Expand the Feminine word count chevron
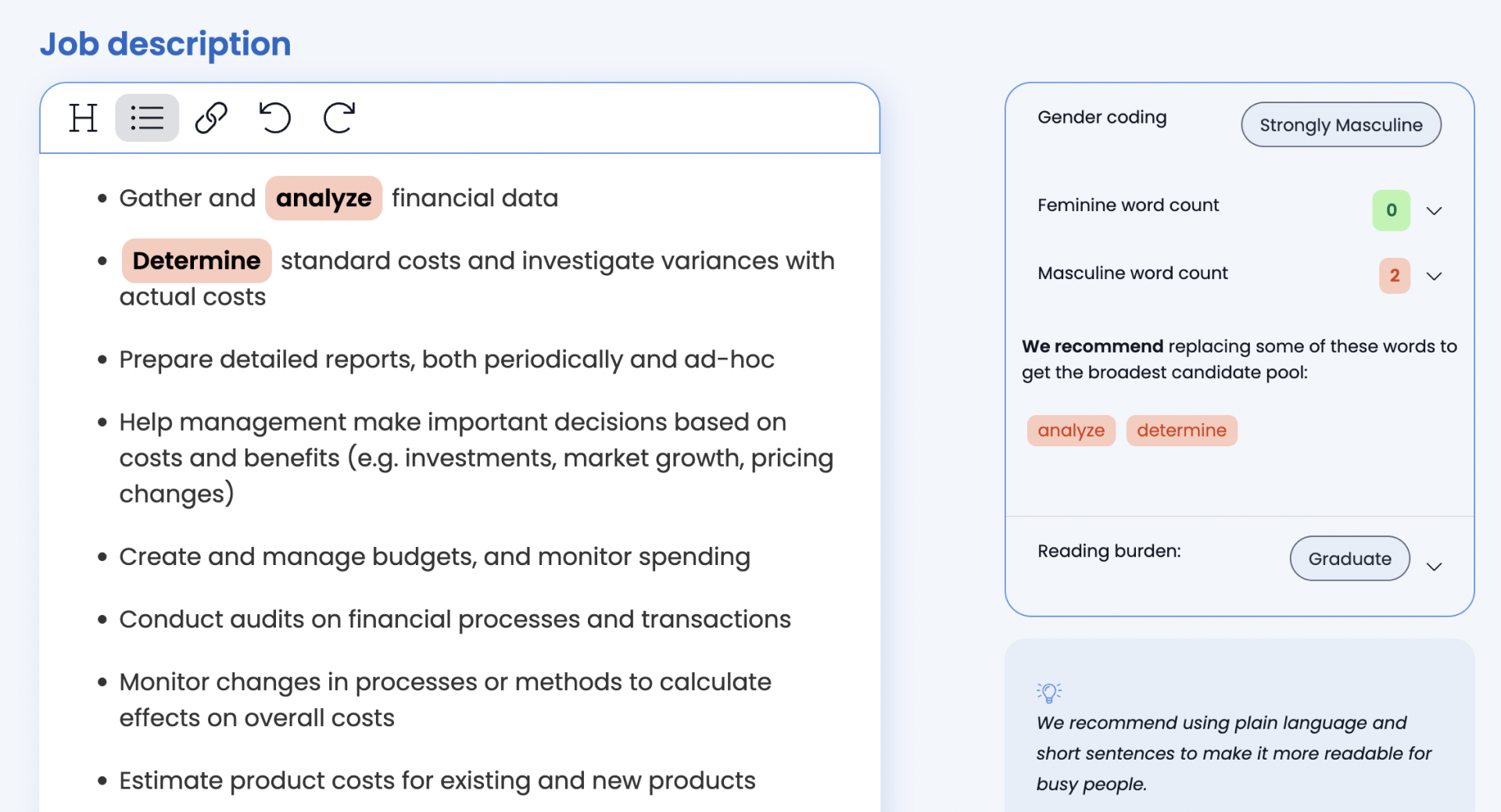Viewport: 1501px width, 812px height. point(1434,211)
